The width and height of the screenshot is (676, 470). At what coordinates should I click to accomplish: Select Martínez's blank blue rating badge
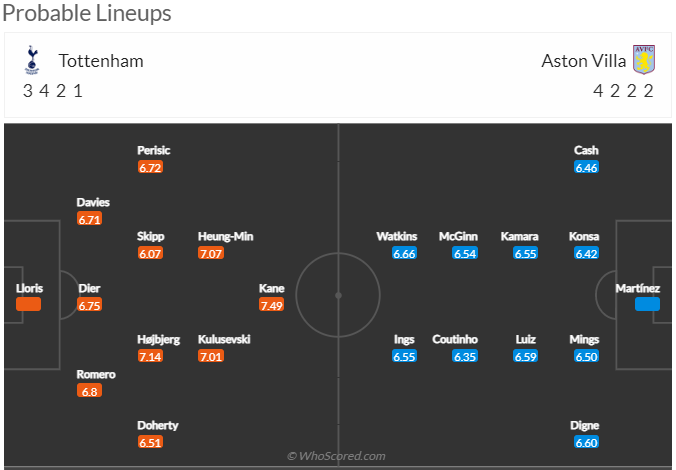tap(647, 304)
